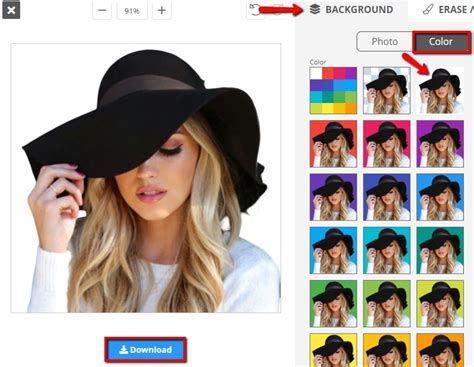Apply the light green background swatch
The width and height of the screenshot is (474, 367).
tap(387, 304)
